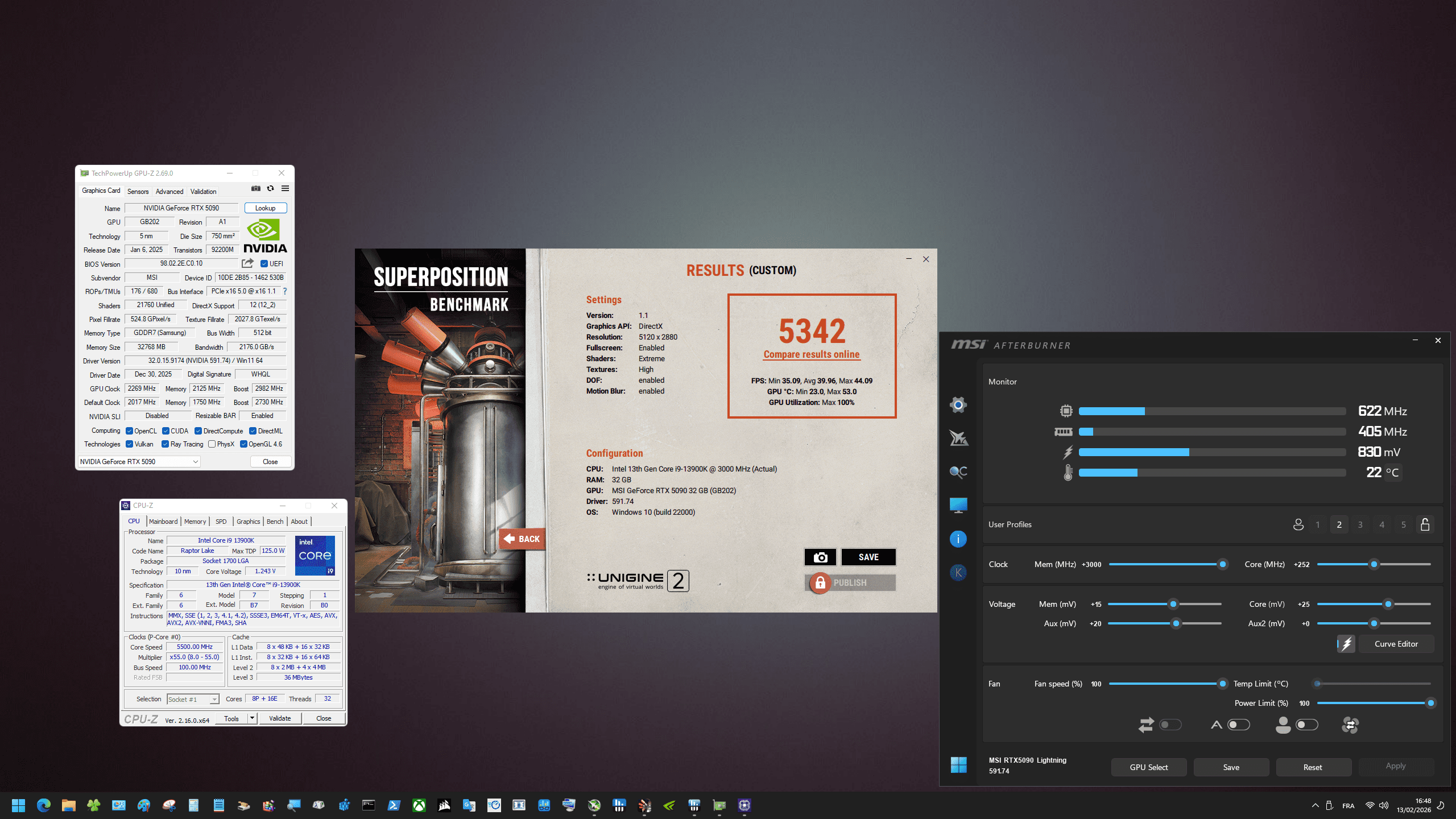The image size is (1456, 819).
Task: Open the Afterburner info icon
Action: click(958, 539)
